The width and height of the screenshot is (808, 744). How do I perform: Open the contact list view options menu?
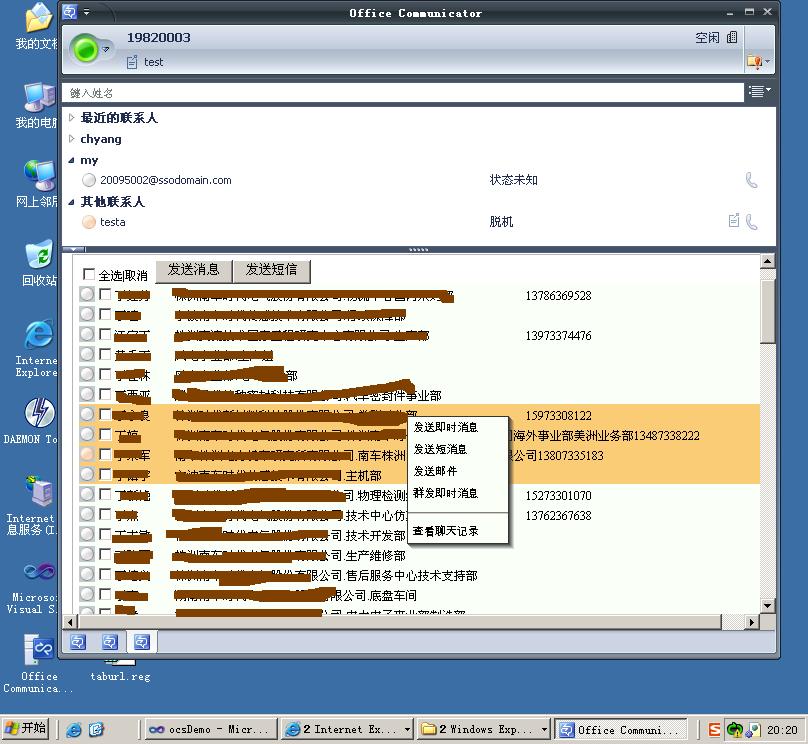coord(760,91)
